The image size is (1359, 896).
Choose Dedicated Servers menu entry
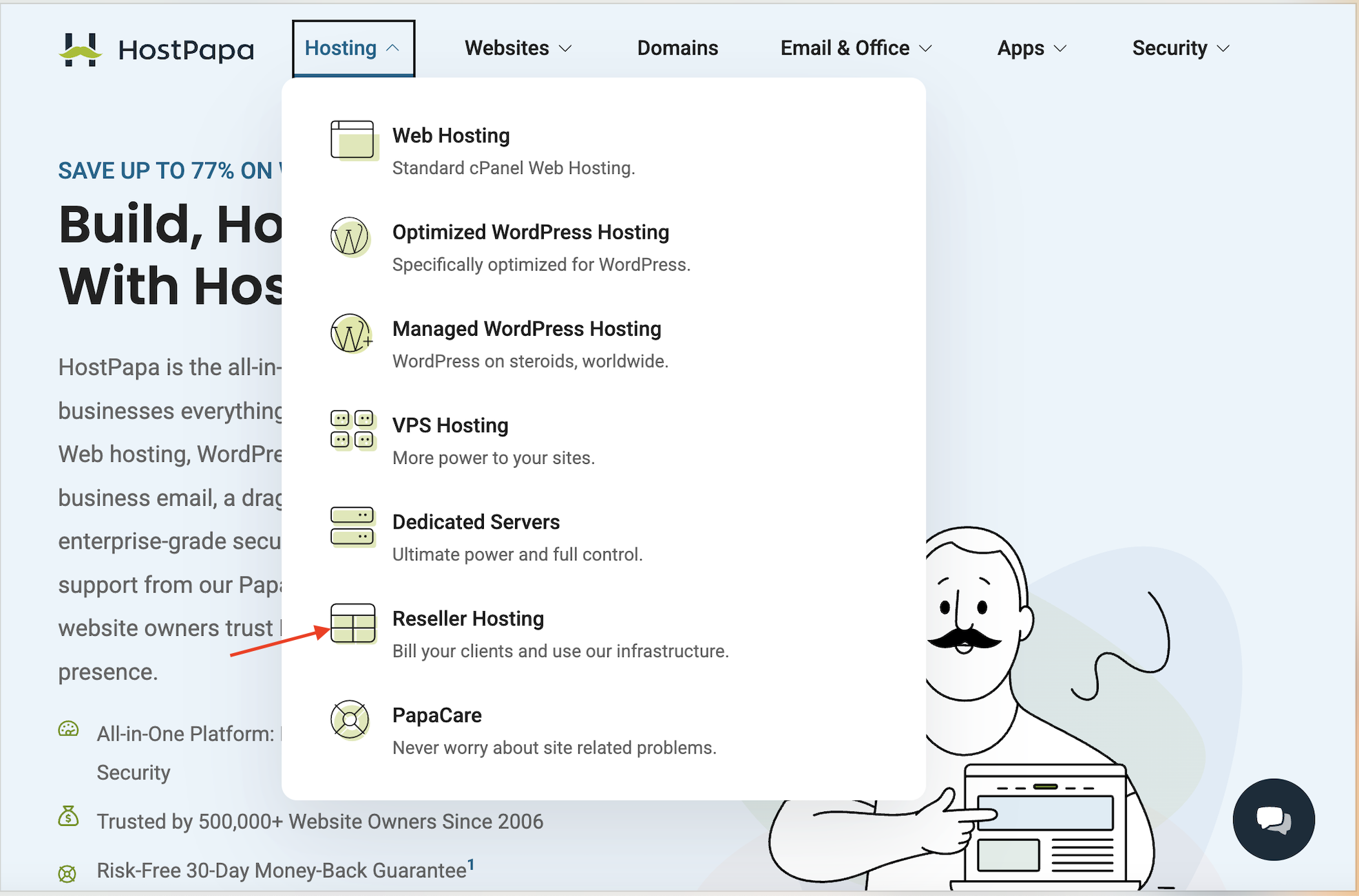(x=476, y=522)
